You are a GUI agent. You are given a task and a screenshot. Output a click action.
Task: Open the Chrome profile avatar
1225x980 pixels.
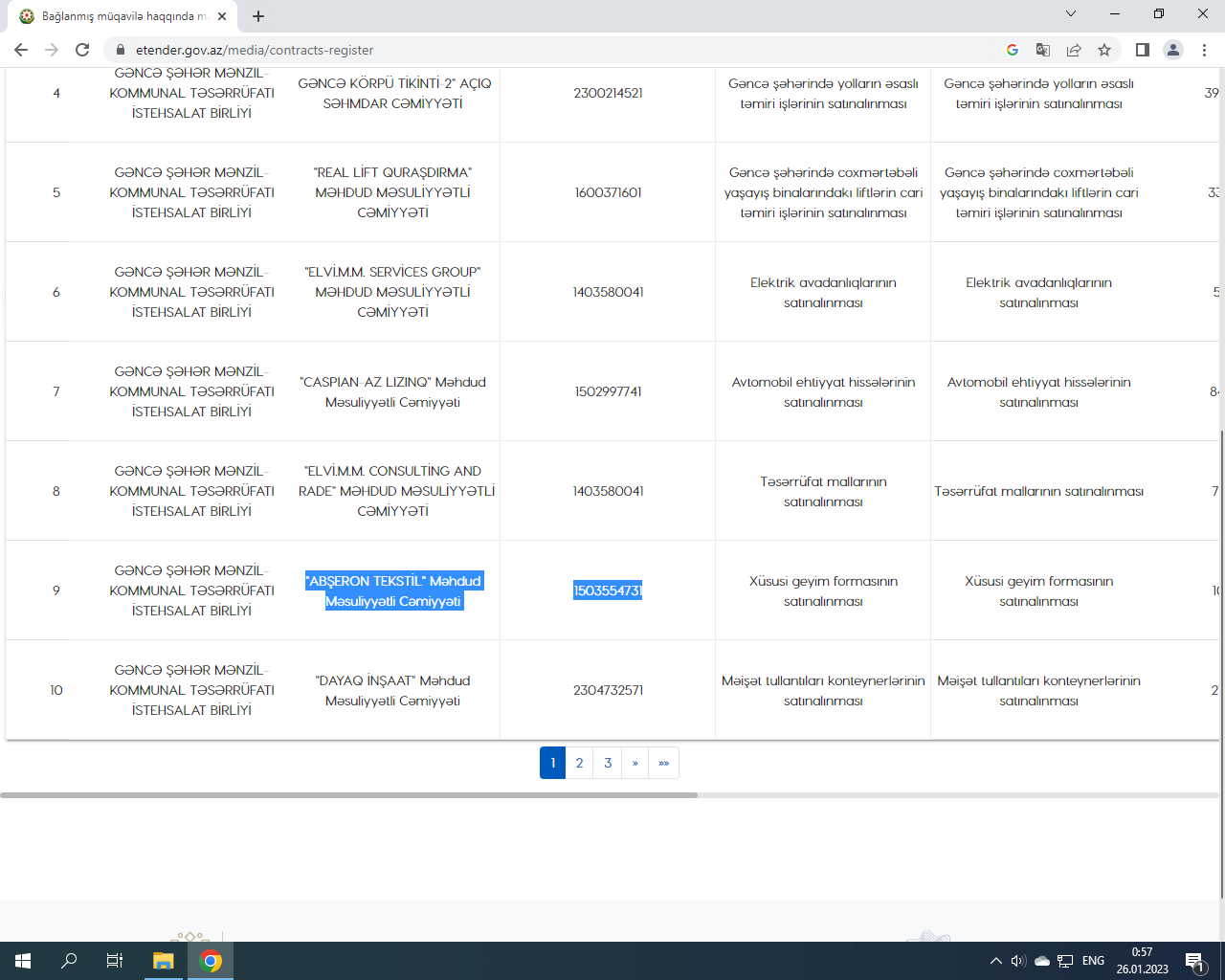click(1173, 50)
